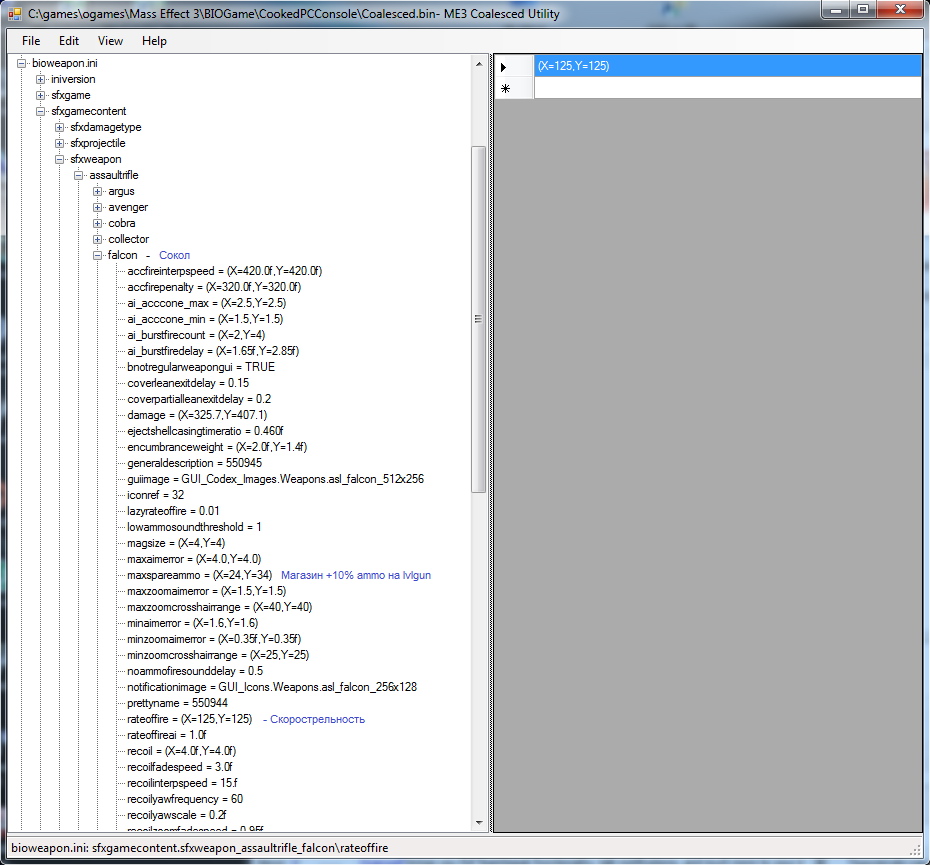Select the encumbranceweight entry

tap(217, 447)
